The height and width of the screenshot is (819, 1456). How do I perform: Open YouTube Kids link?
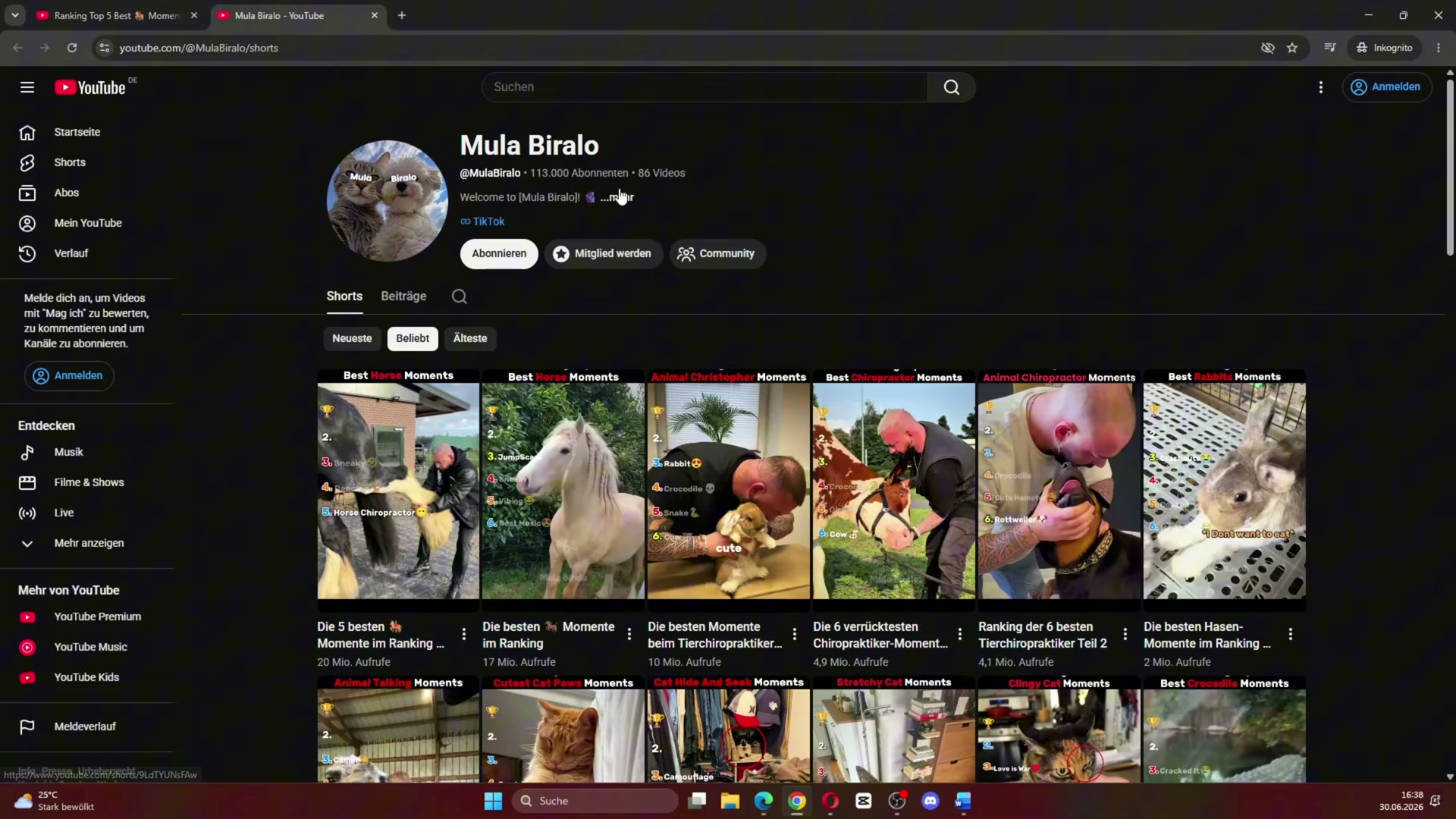87,677
